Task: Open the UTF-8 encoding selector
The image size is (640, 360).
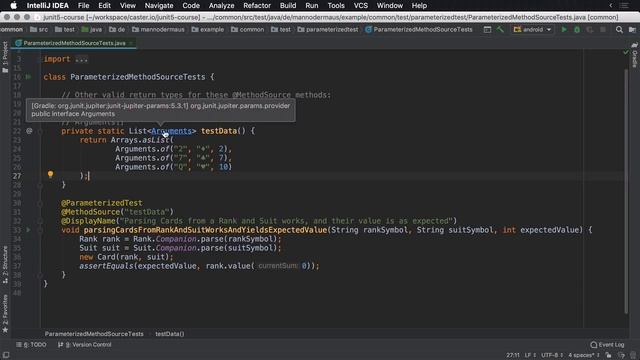Action: [x=552, y=355]
